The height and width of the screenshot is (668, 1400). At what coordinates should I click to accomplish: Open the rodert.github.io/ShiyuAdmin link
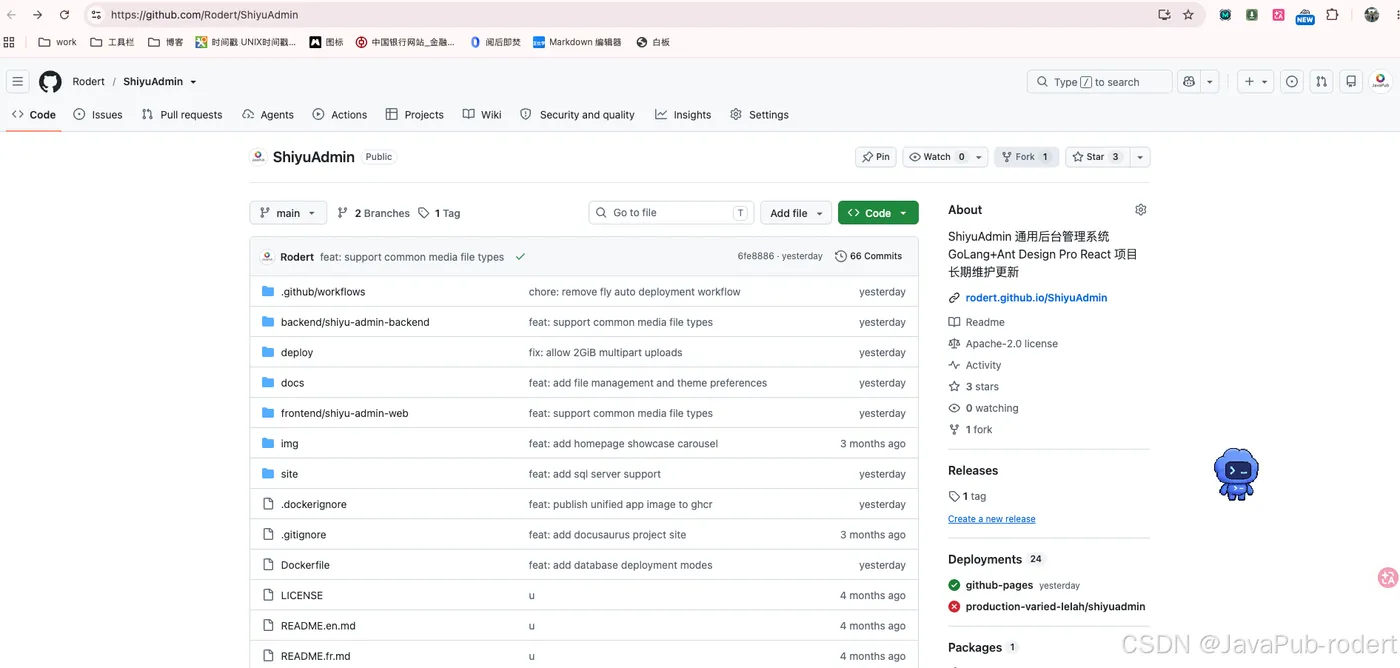[1036, 298]
